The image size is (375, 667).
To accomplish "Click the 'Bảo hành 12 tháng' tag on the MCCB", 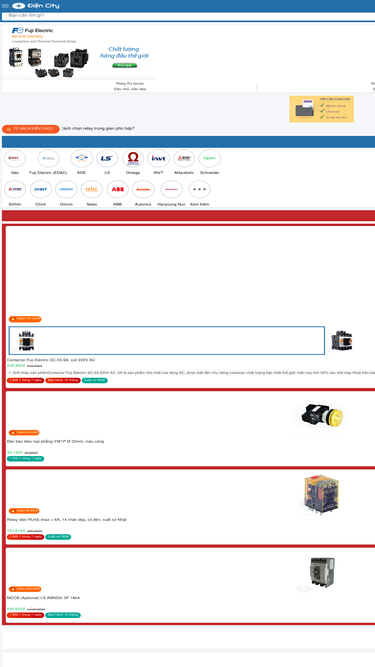I will (63, 615).
